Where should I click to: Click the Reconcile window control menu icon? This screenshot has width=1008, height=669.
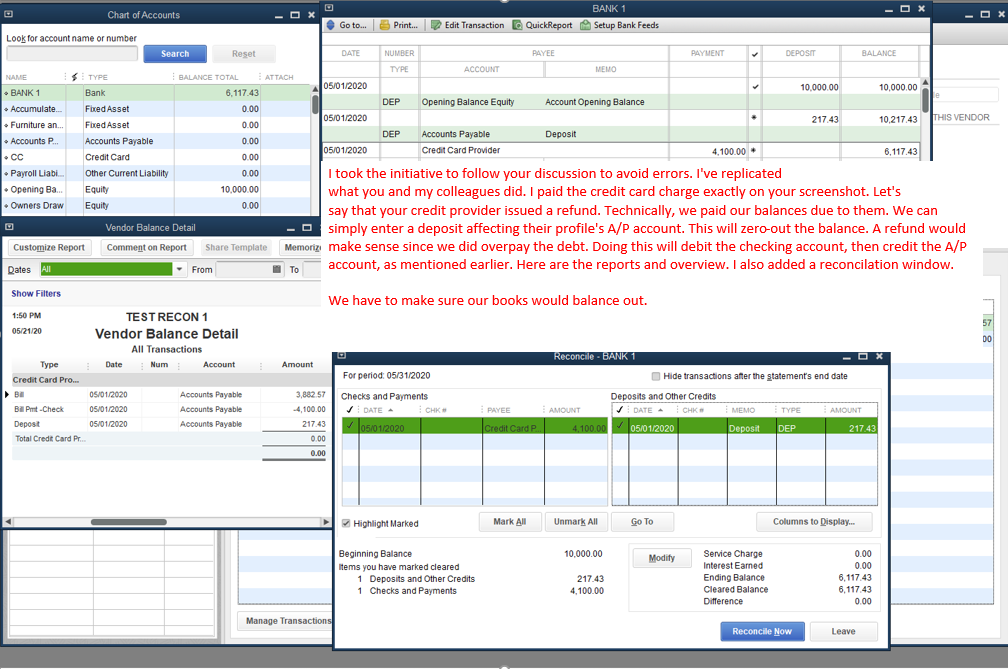(342, 355)
